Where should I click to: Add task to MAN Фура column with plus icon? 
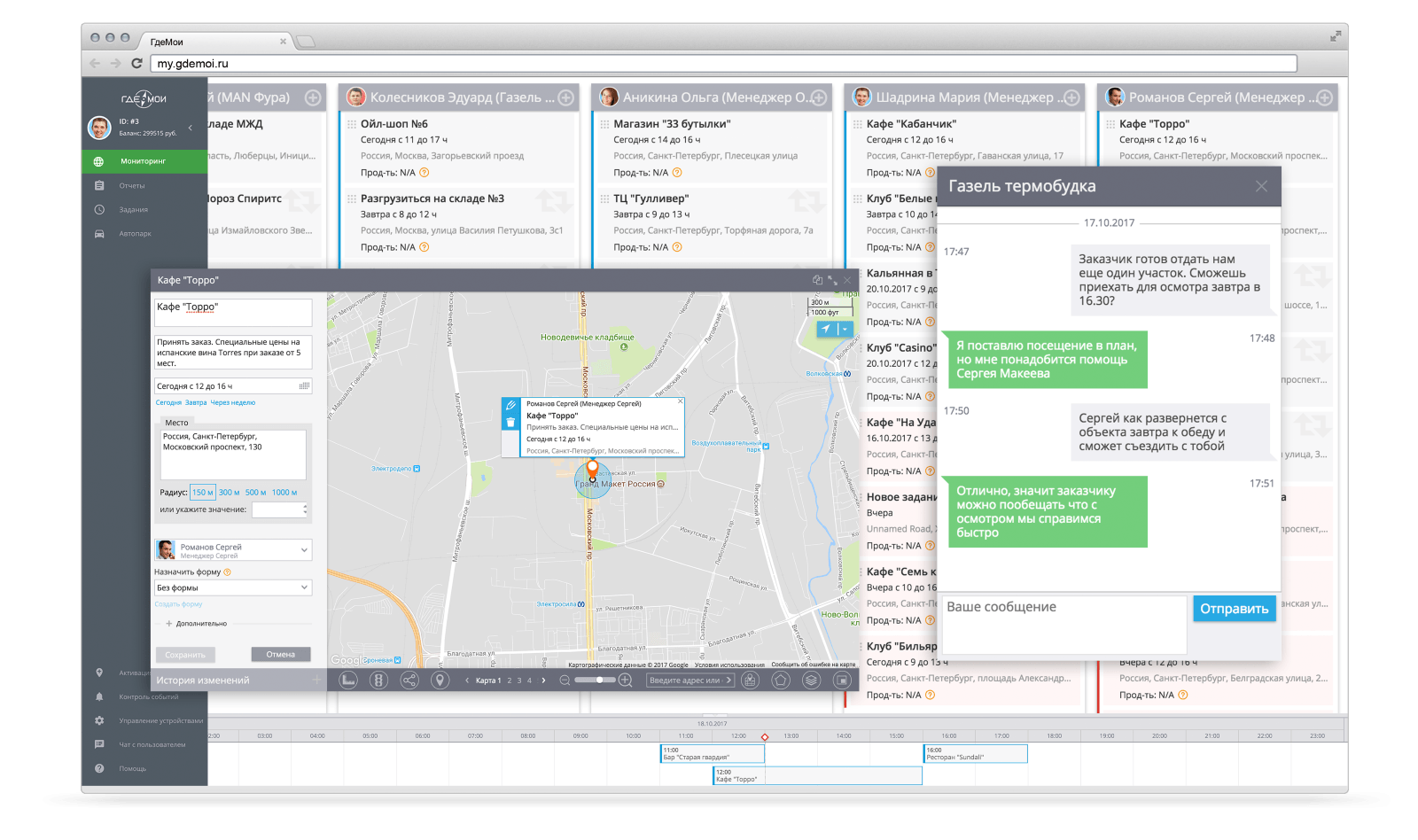pyautogui.click(x=313, y=97)
